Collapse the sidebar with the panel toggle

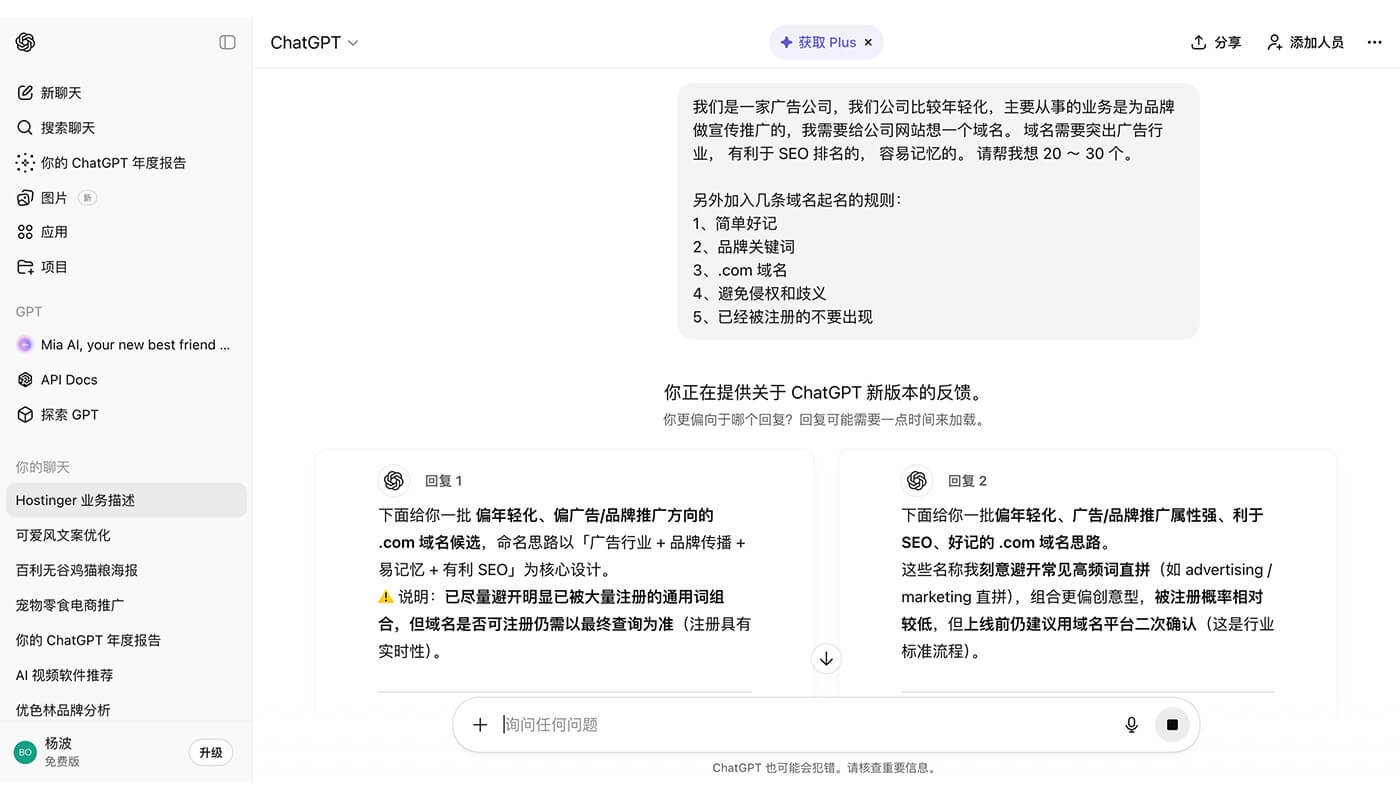pos(227,42)
